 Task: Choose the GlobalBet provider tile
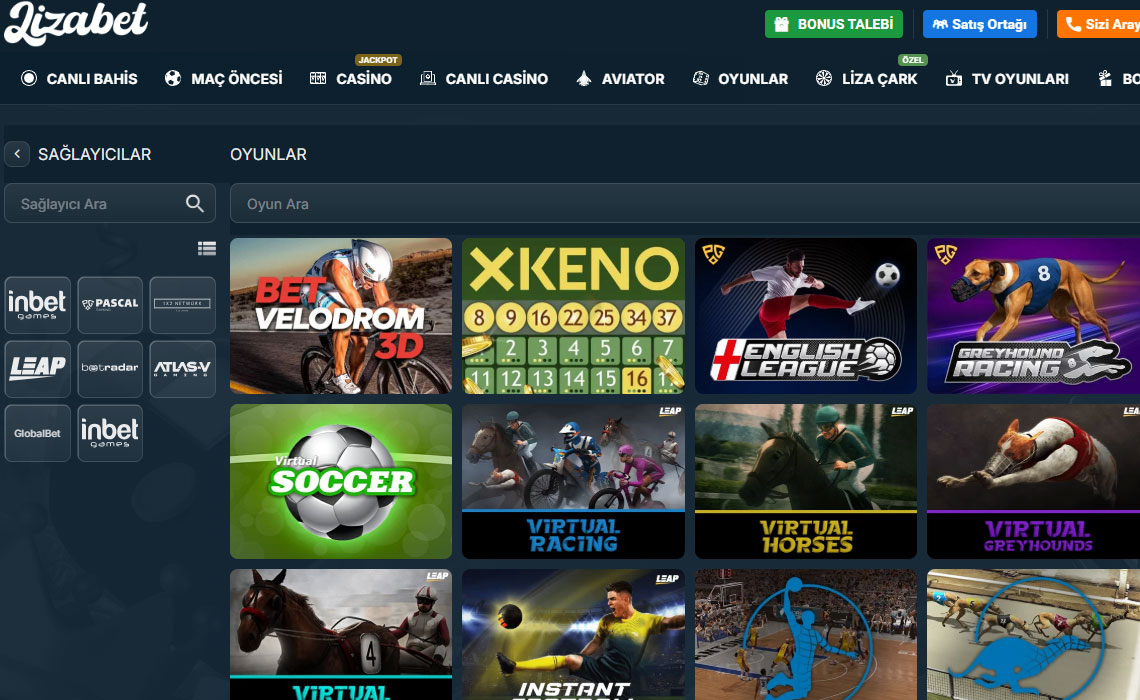[x=38, y=433]
